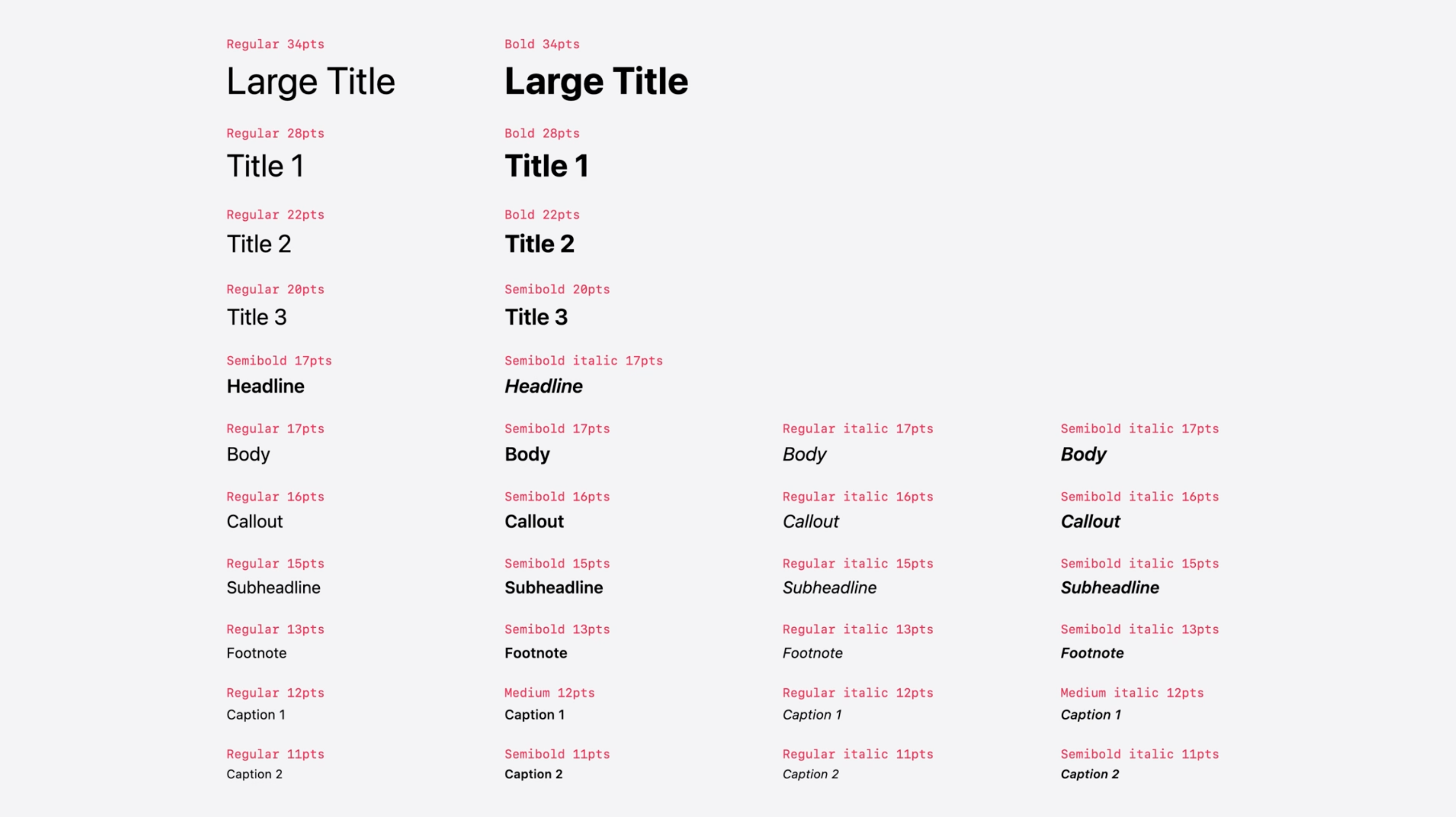Click the 'Regular 13pts' label
Viewport: 1456px width, 817px height.
[275, 629]
